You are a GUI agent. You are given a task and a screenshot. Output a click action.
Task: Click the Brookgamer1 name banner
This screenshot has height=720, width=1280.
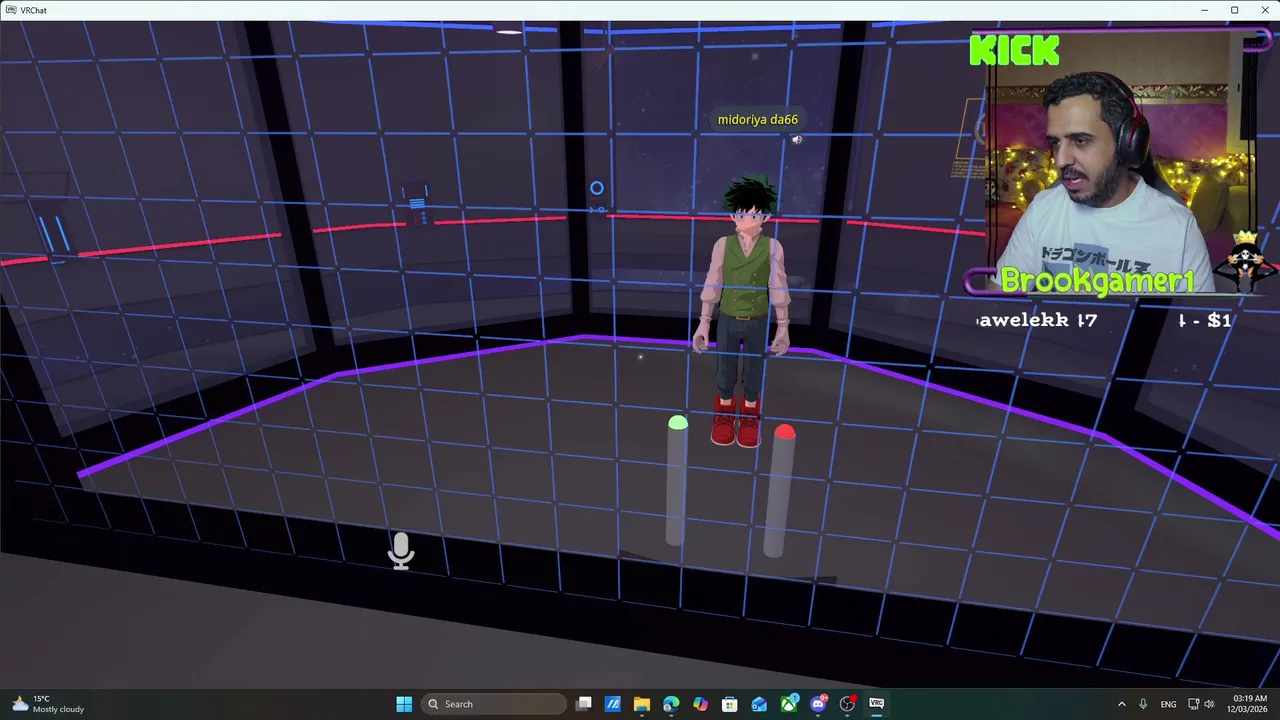click(1097, 282)
